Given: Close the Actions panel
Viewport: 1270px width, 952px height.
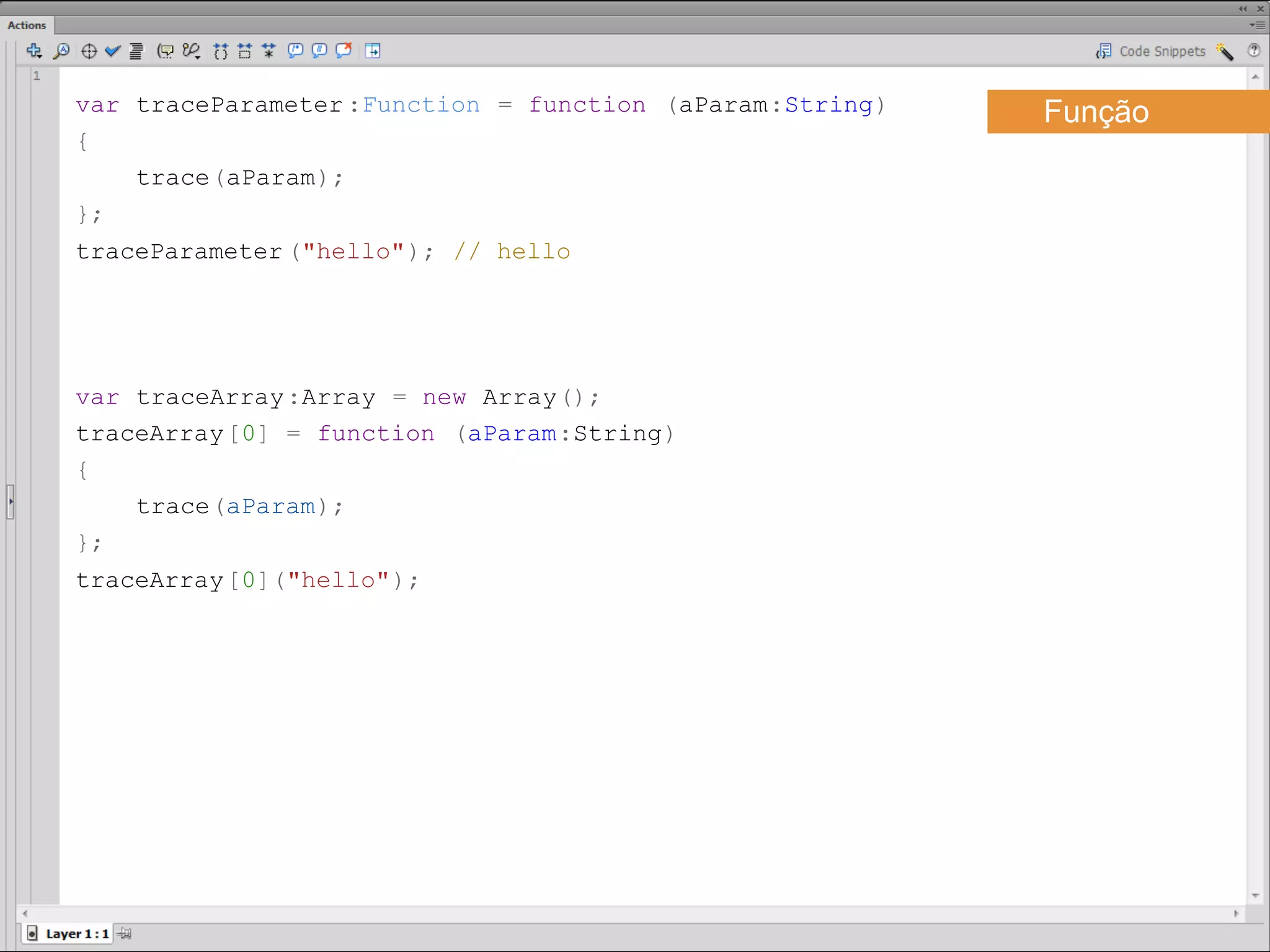Looking at the screenshot, I should click(1261, 9).
